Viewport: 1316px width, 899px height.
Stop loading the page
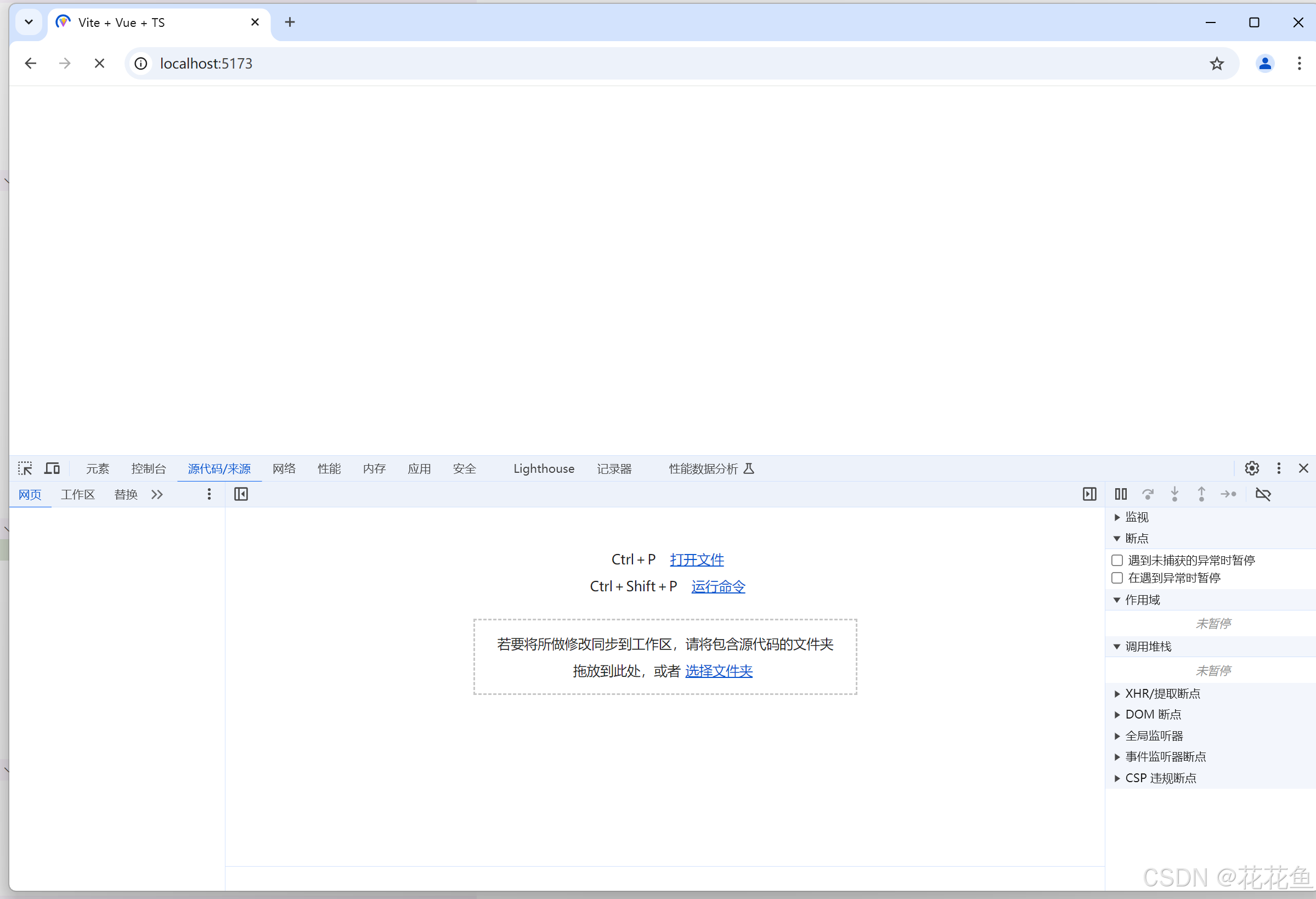99,64
